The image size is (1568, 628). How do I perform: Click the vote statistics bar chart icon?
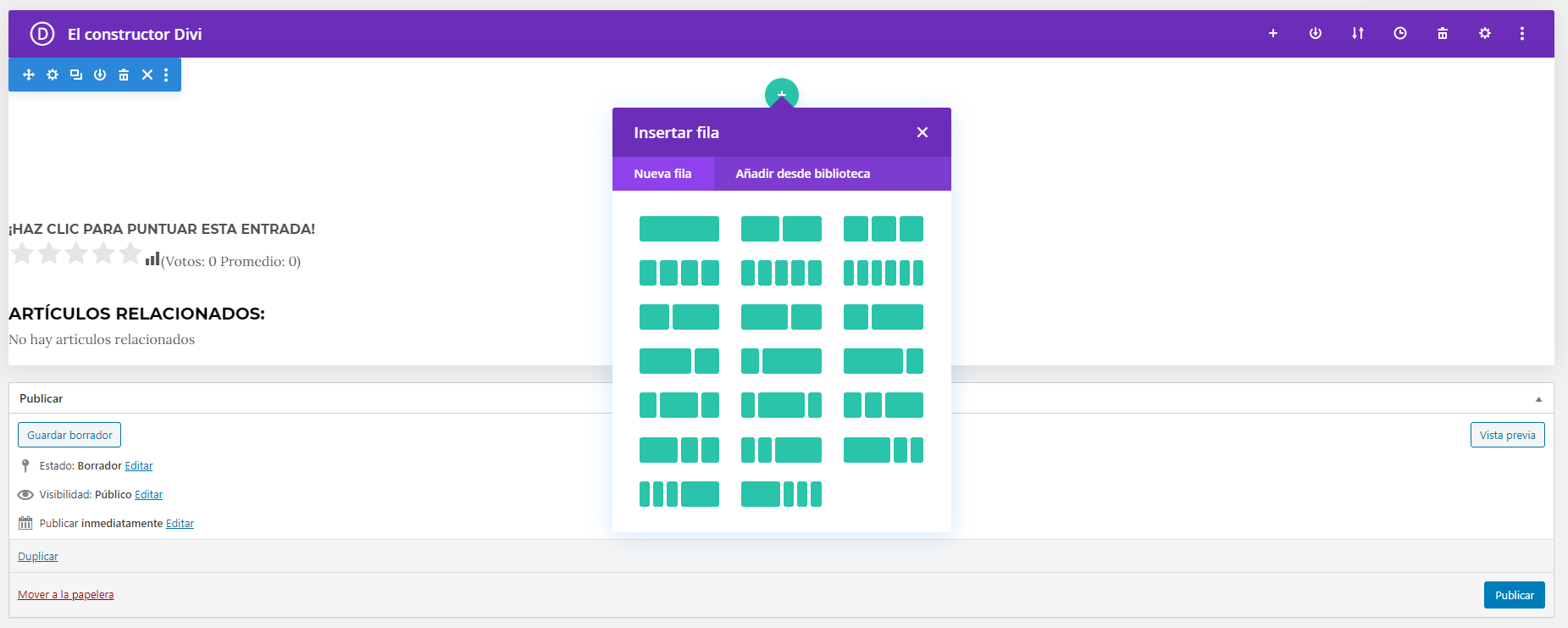(152, 258)
